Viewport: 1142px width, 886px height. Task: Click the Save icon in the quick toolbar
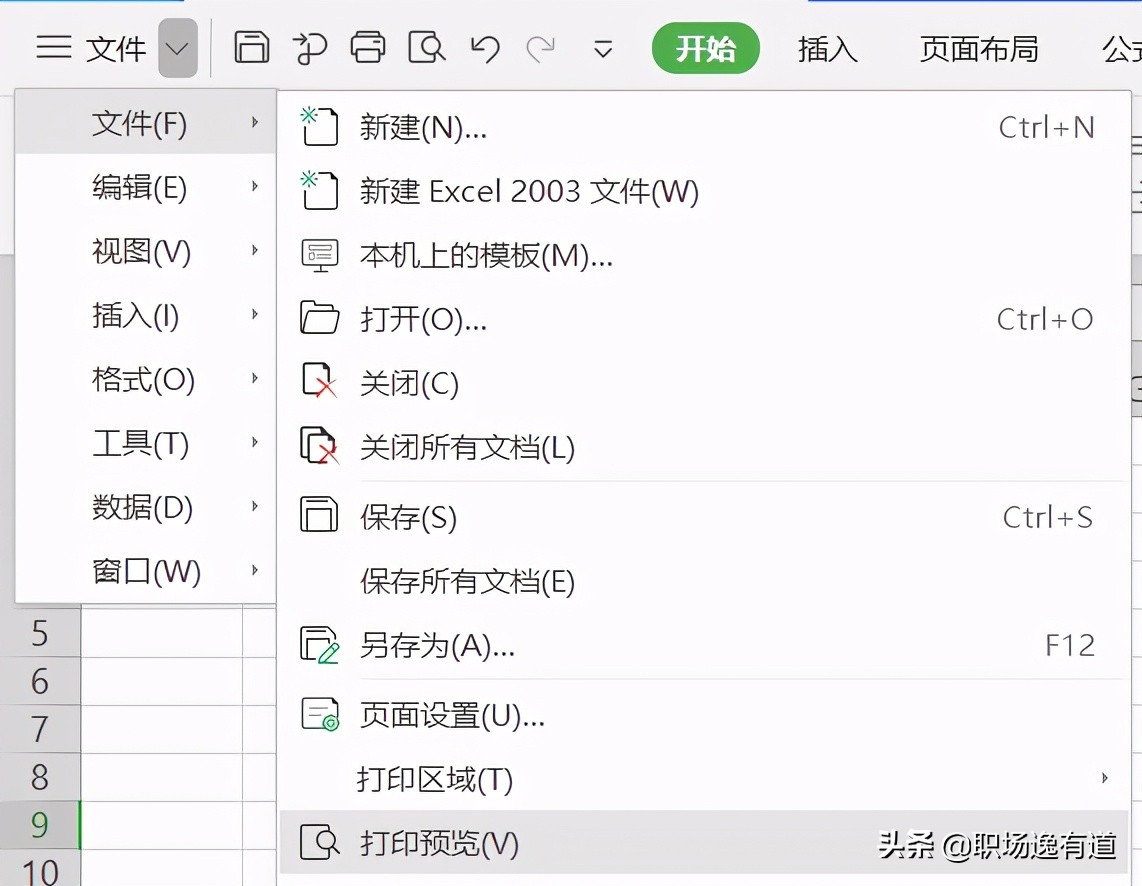click(252, 48)
